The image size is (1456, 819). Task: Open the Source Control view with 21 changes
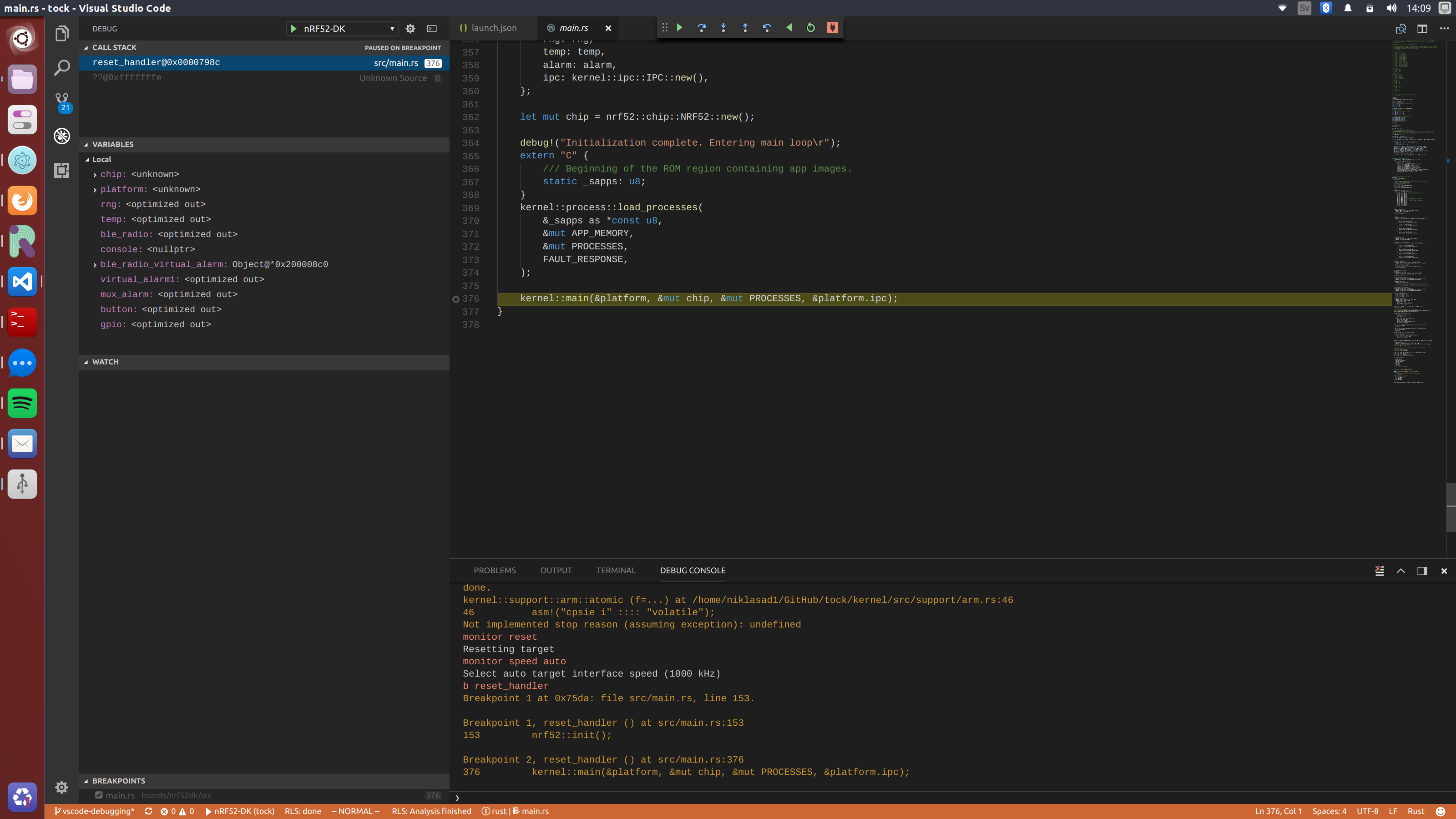click(61, 101)
